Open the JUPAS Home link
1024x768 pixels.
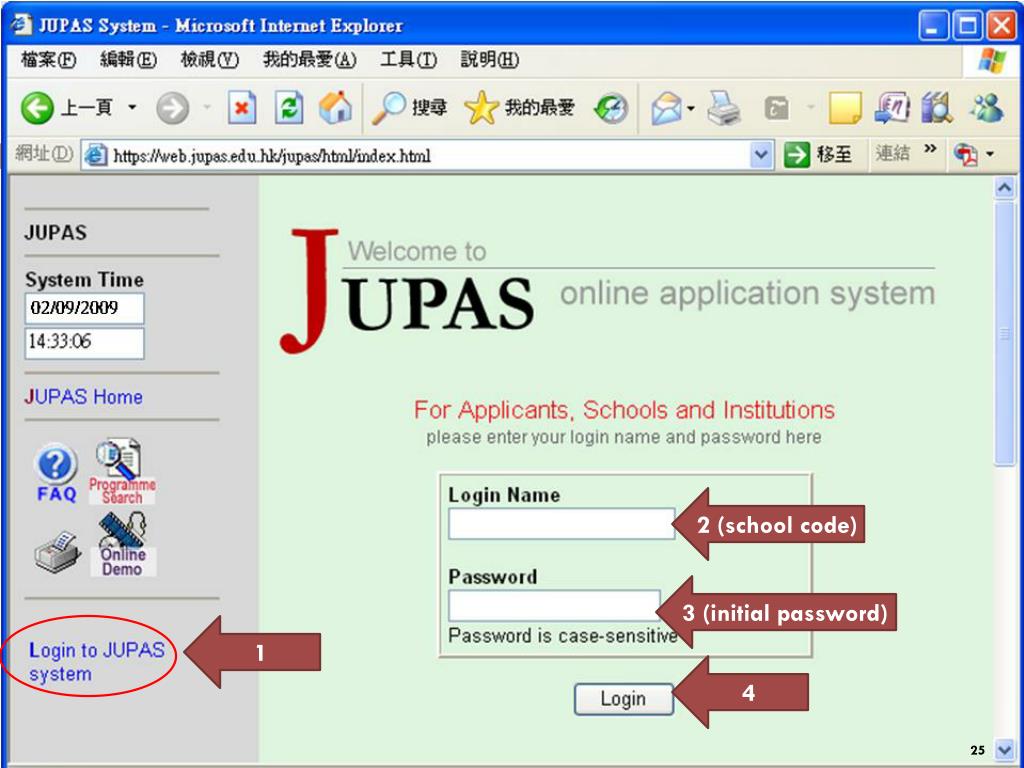click(x=84, y=396)
